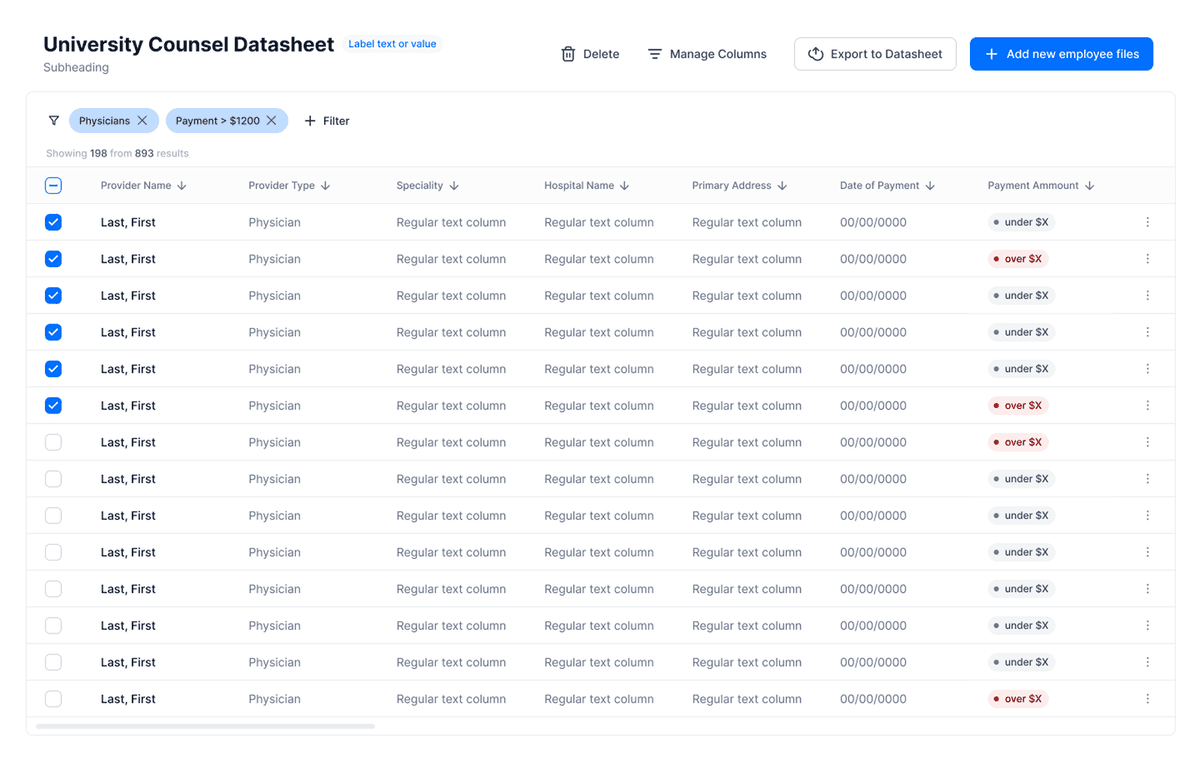The image size is (1200, 762).
Task: Toggle the select-all header checkbox
Action: [x=54, y=185]
